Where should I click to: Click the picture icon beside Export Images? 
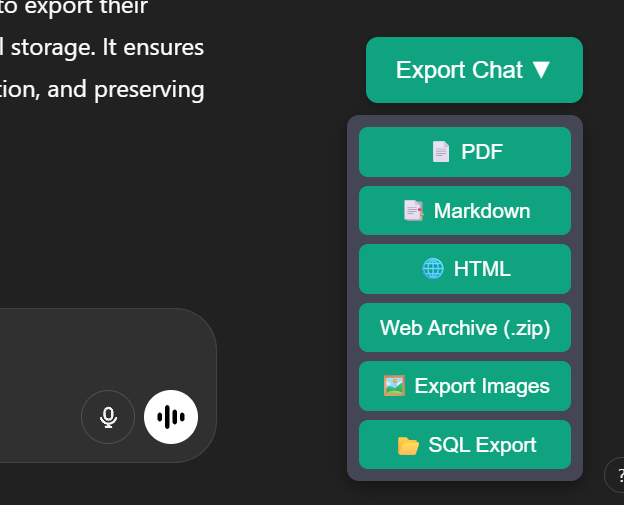394,386
